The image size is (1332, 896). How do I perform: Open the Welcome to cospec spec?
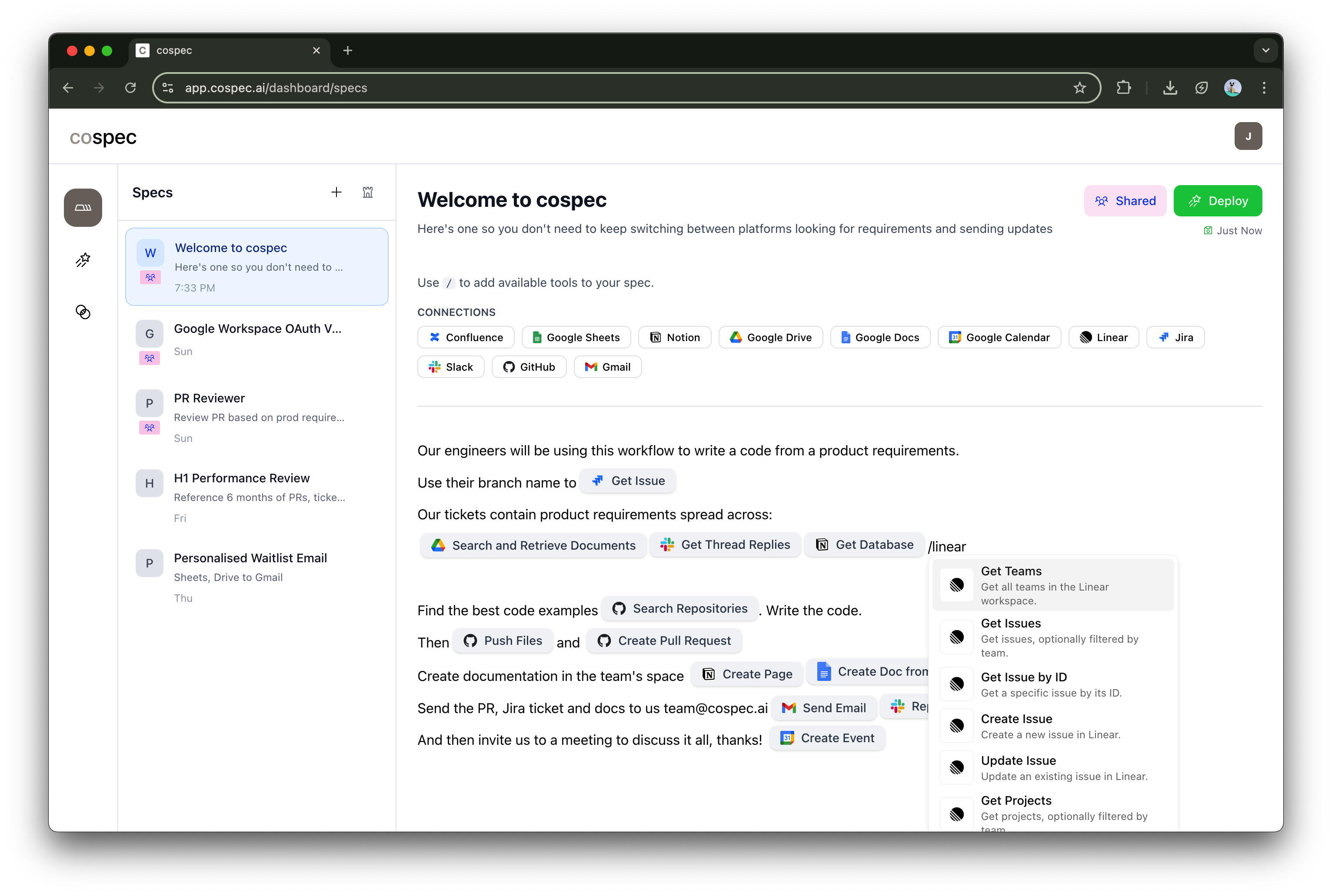(x=256, y=267)
